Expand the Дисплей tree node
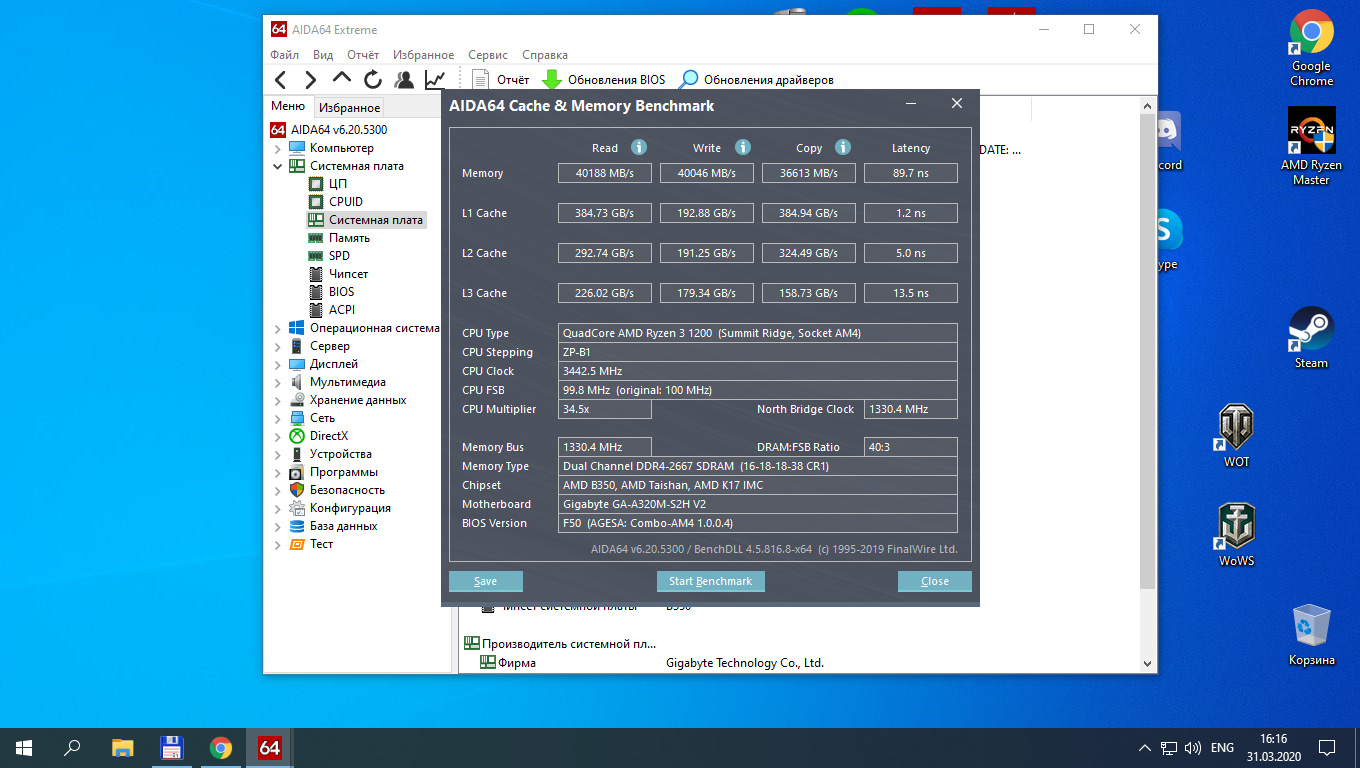This screenshot has height=768, width=1360. pyautogui.click(x=278, y=364)
